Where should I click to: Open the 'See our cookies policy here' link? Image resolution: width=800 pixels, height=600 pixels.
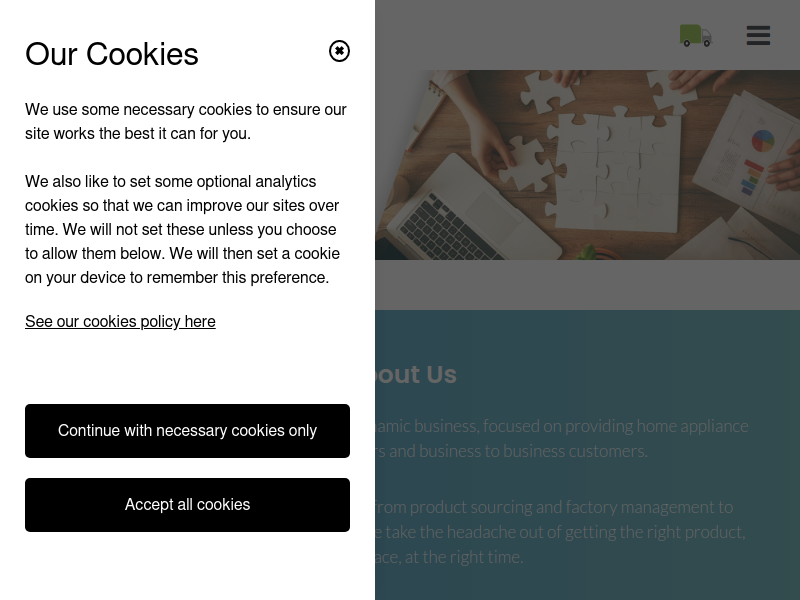pos(120,321)
